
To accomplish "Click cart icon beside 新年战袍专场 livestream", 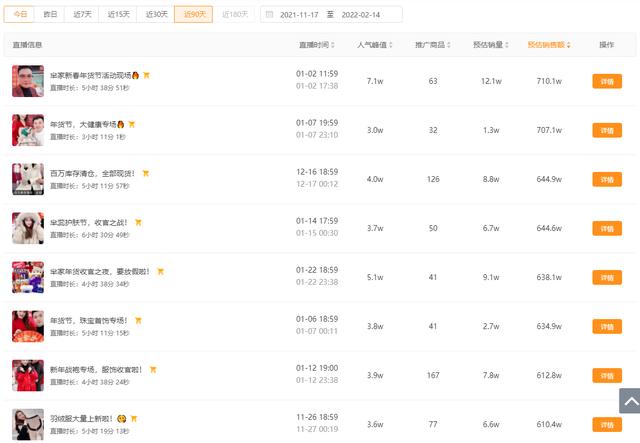I will click(153, 369).
